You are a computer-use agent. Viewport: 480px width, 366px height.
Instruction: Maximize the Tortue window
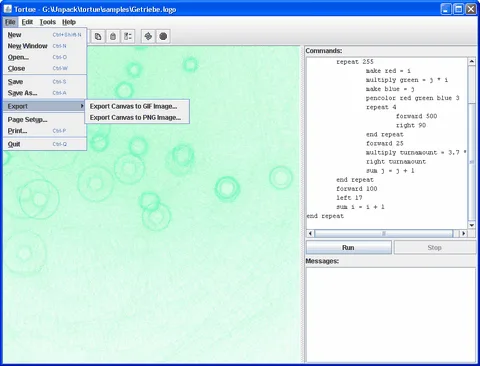(459, 9)
